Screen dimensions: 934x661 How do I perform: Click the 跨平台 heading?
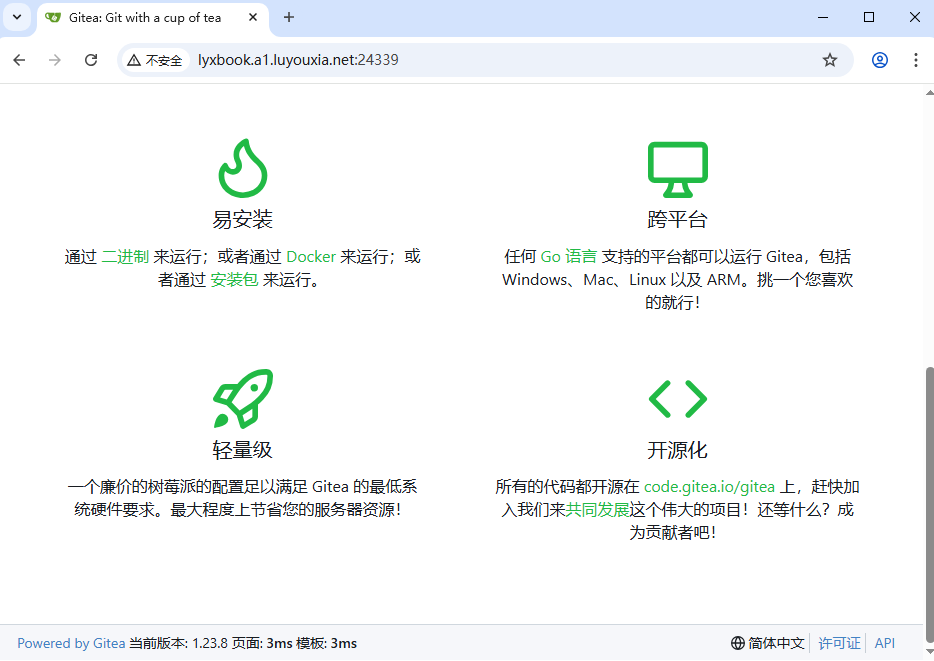677,219
